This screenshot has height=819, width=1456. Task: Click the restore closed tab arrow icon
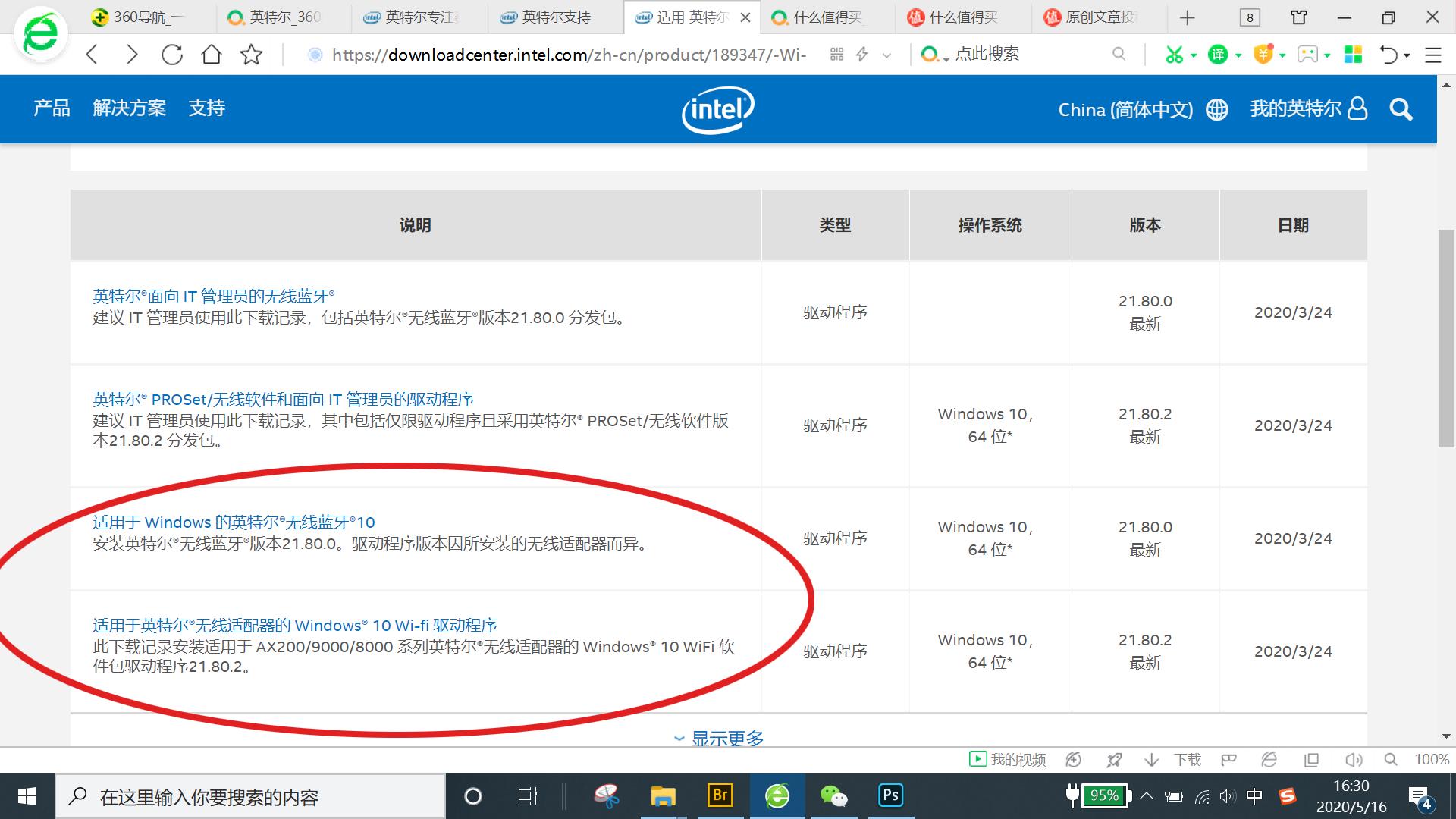coord(1388,54)
